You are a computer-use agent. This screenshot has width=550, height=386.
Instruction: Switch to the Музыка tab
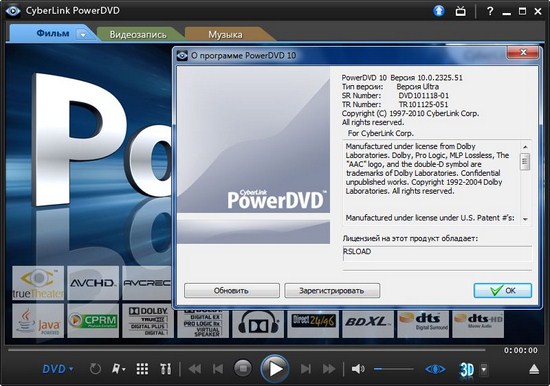[x=225, y=35]
